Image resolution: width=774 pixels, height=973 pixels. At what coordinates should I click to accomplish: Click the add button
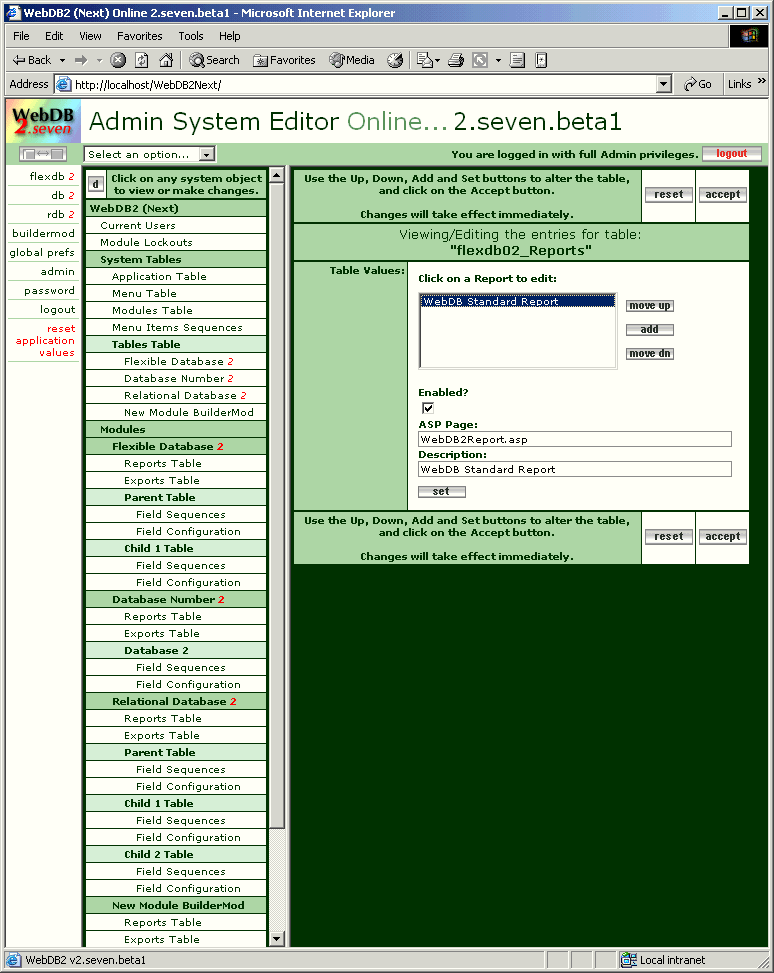[649, 330]
